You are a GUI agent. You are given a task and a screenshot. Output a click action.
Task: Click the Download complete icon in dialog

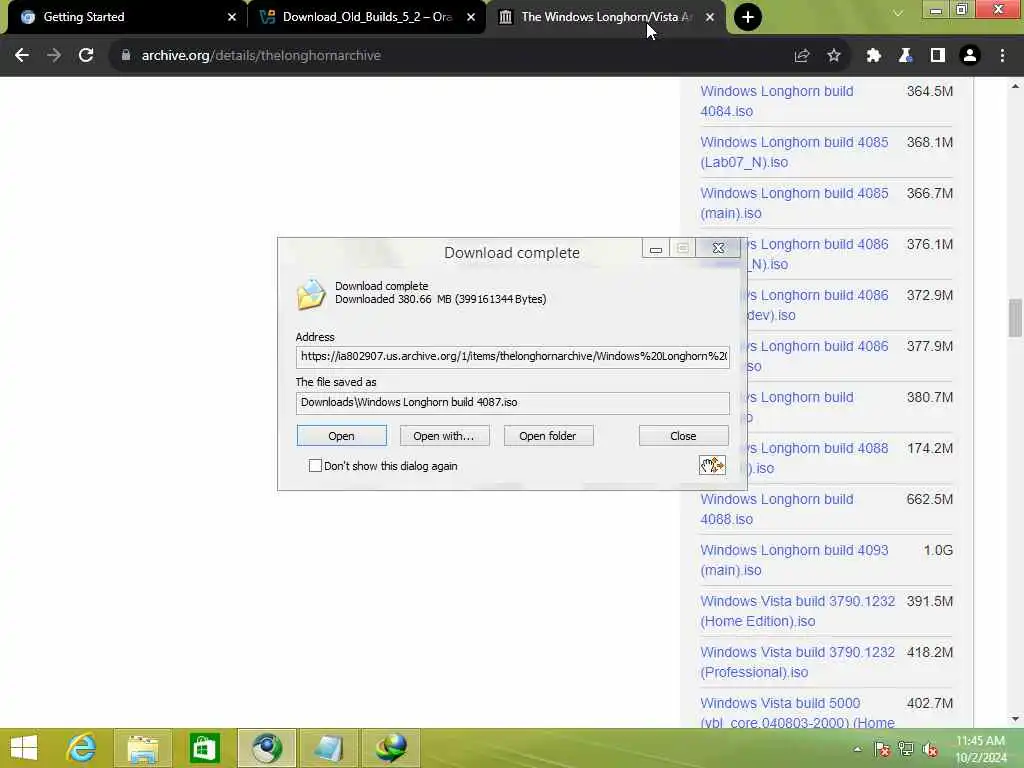(311, 293)
